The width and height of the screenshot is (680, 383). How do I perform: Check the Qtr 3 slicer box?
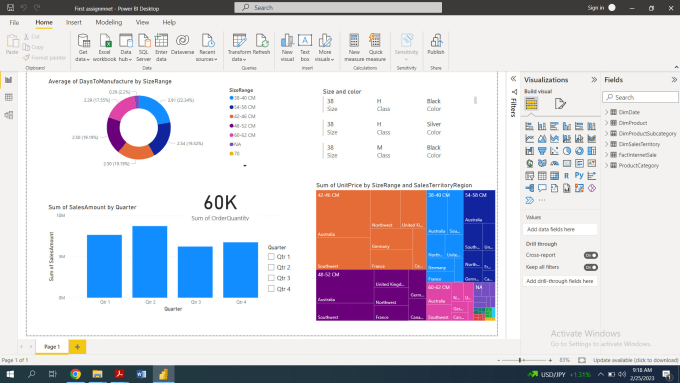click(x=271, y=278)
